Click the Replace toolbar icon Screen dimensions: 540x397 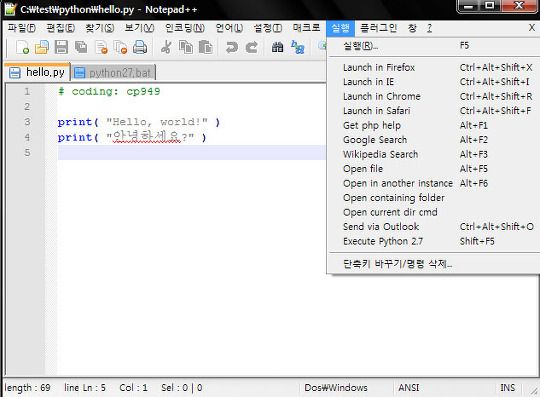pyautogui.click(x=297, y=47)
